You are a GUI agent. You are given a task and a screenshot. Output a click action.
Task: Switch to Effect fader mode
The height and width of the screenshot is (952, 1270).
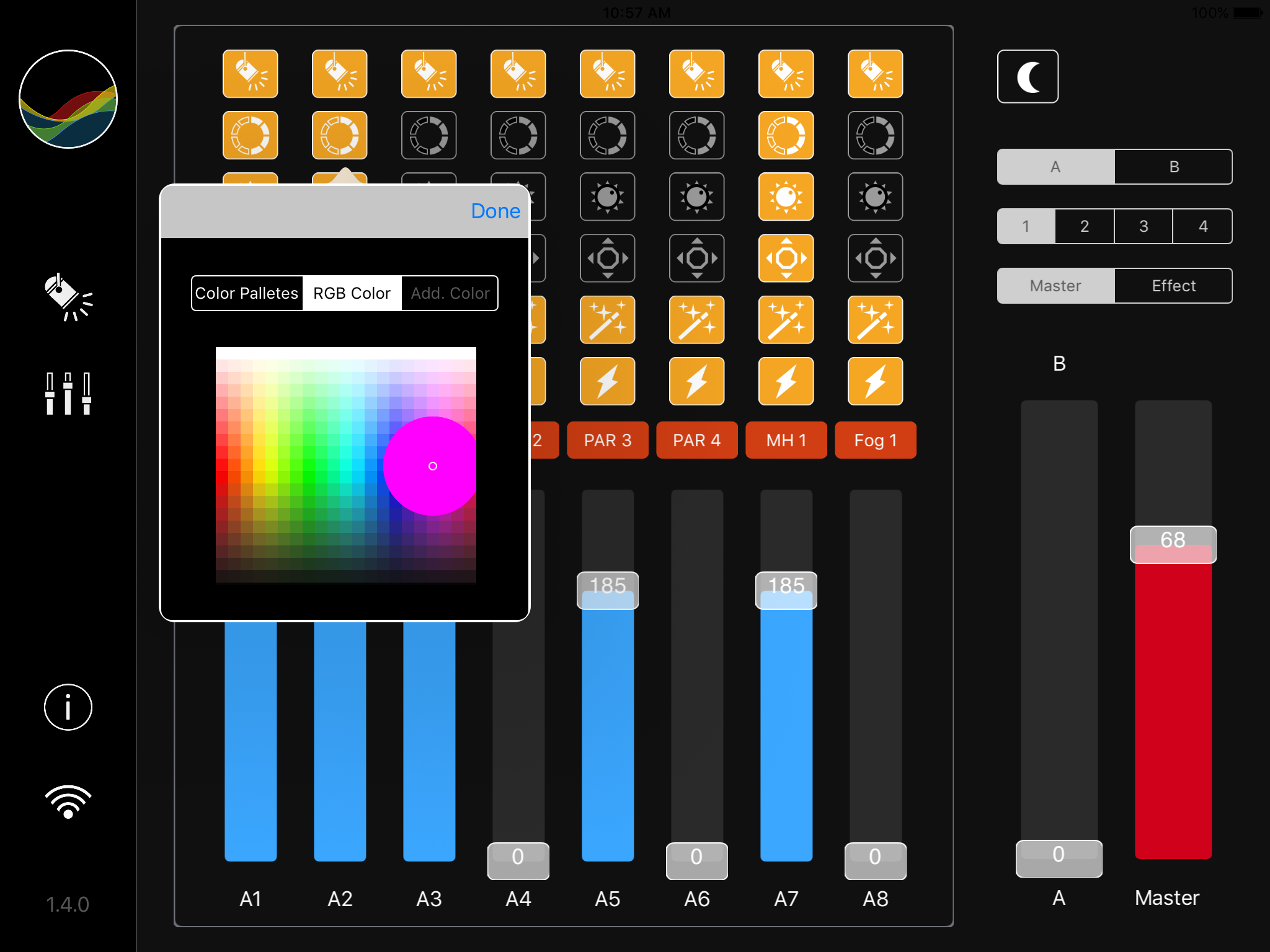tap(1173, 286)
